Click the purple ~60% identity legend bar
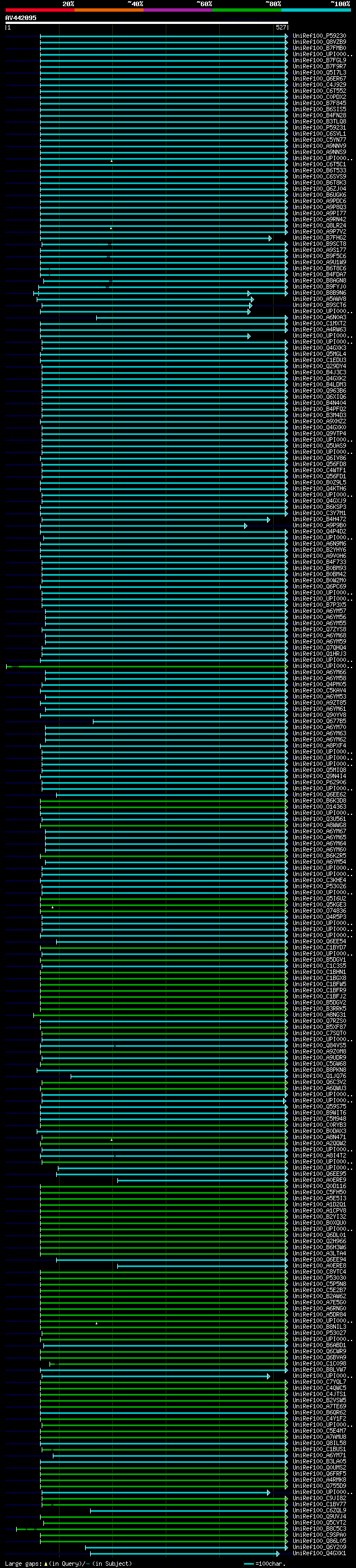The width and height of the screenshot is (356, 1568). point(177,10)
